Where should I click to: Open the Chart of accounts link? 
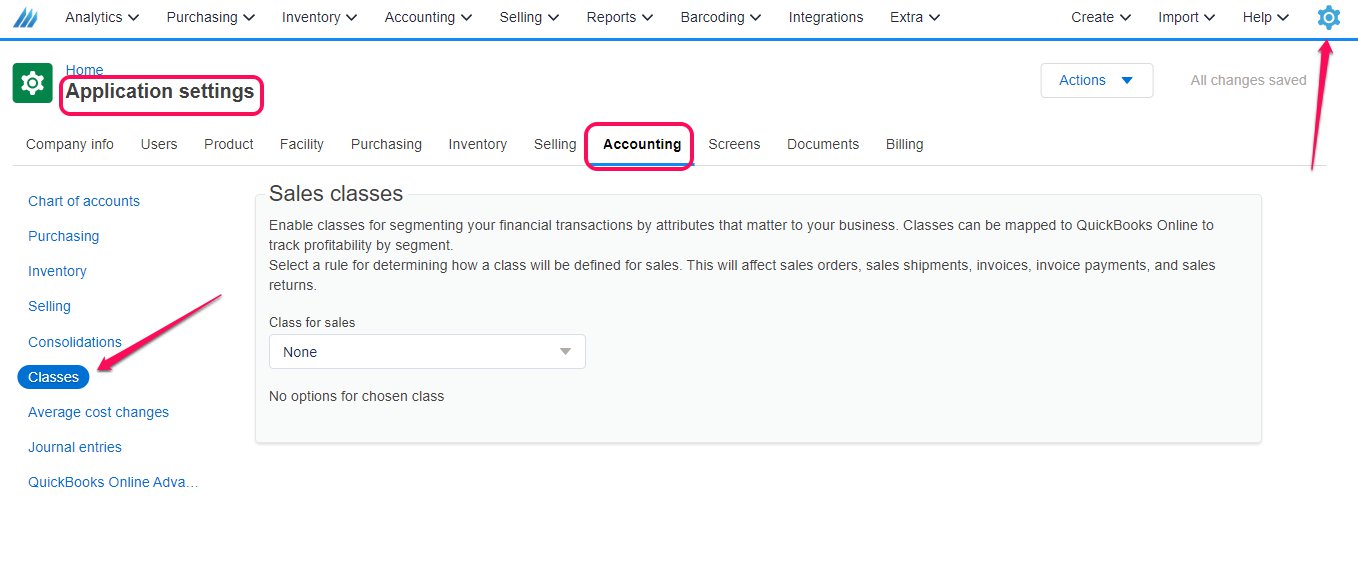click(x=84, y=201)
